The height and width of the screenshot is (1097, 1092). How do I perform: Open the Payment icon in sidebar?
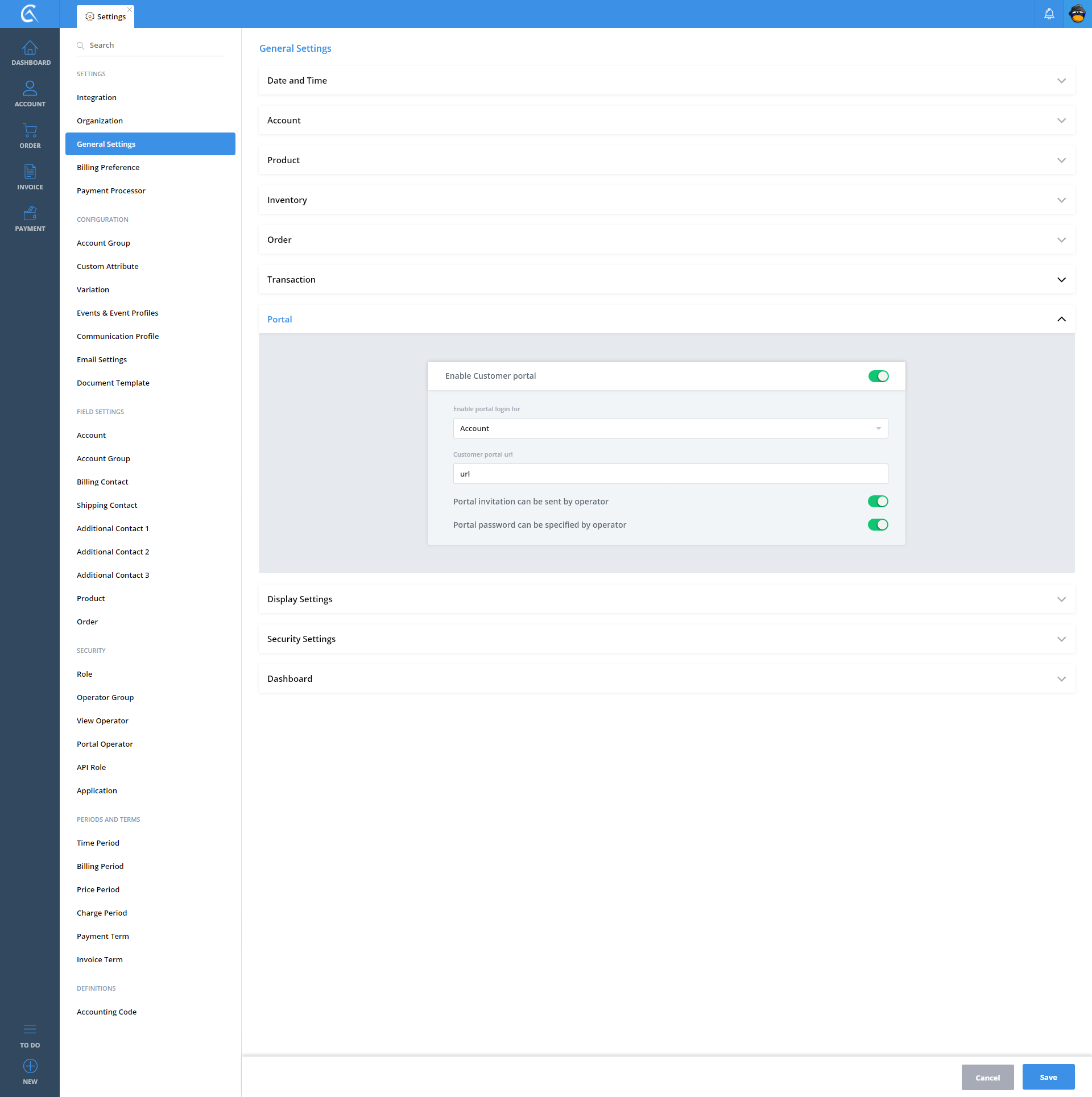click(30, 214)
